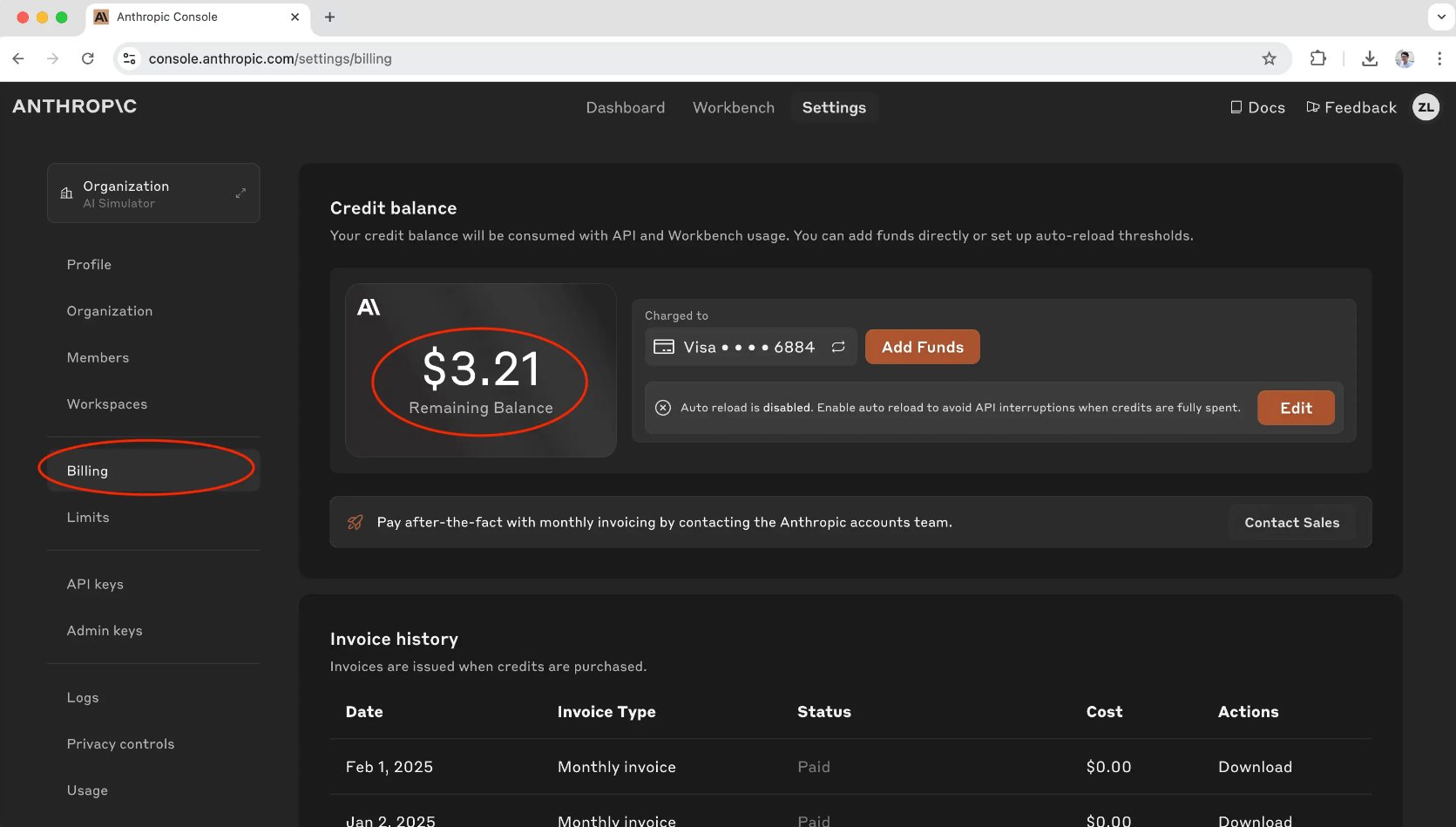Open Workspaces in sidebar

(x=107, y=404)
